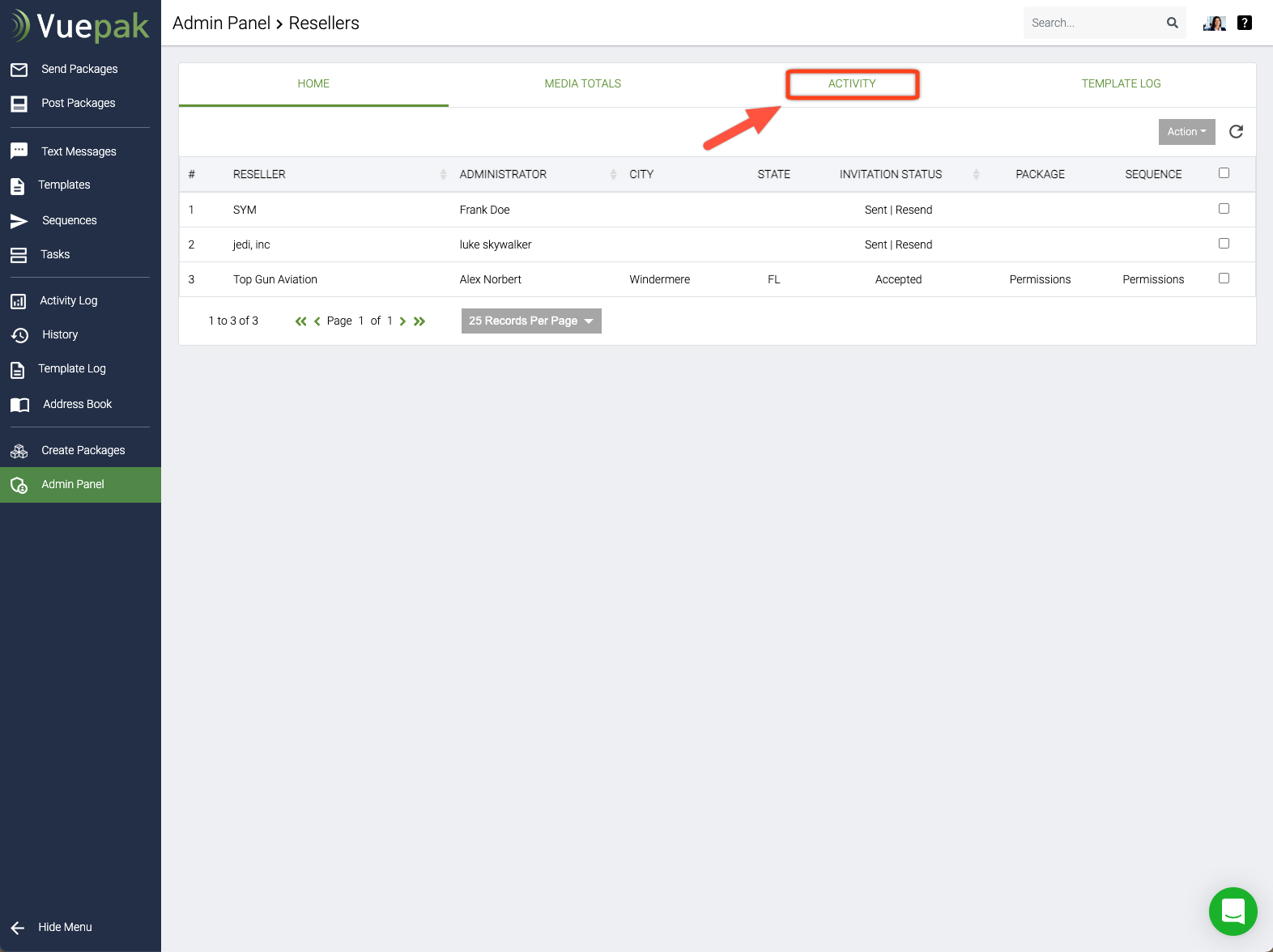Open Send Packages from sidebar
Screen dimensions: 1273x952
click(79, 70)
